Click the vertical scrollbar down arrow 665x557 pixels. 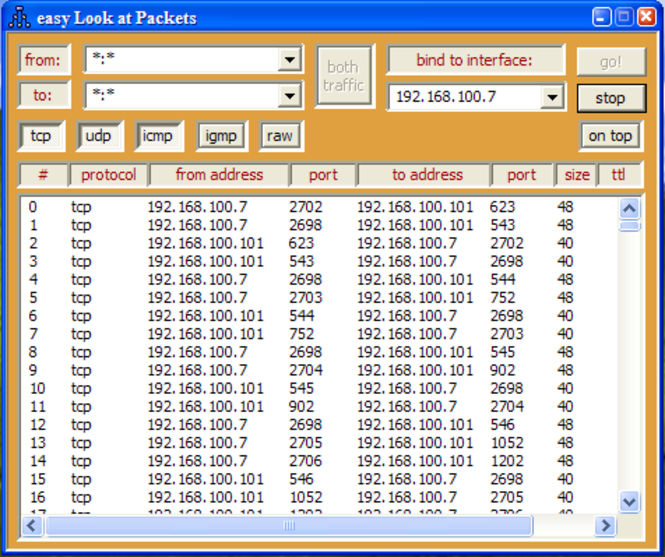629,502
